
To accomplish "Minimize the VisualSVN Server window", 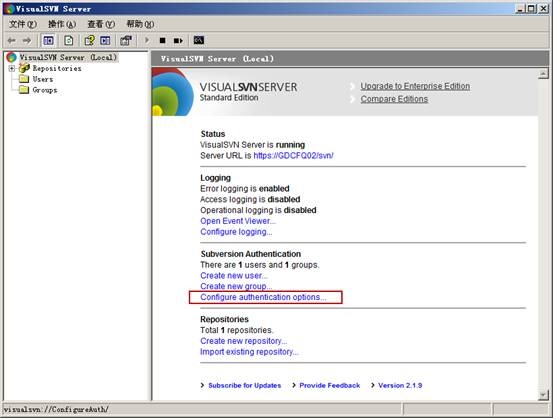I will 520,9.
